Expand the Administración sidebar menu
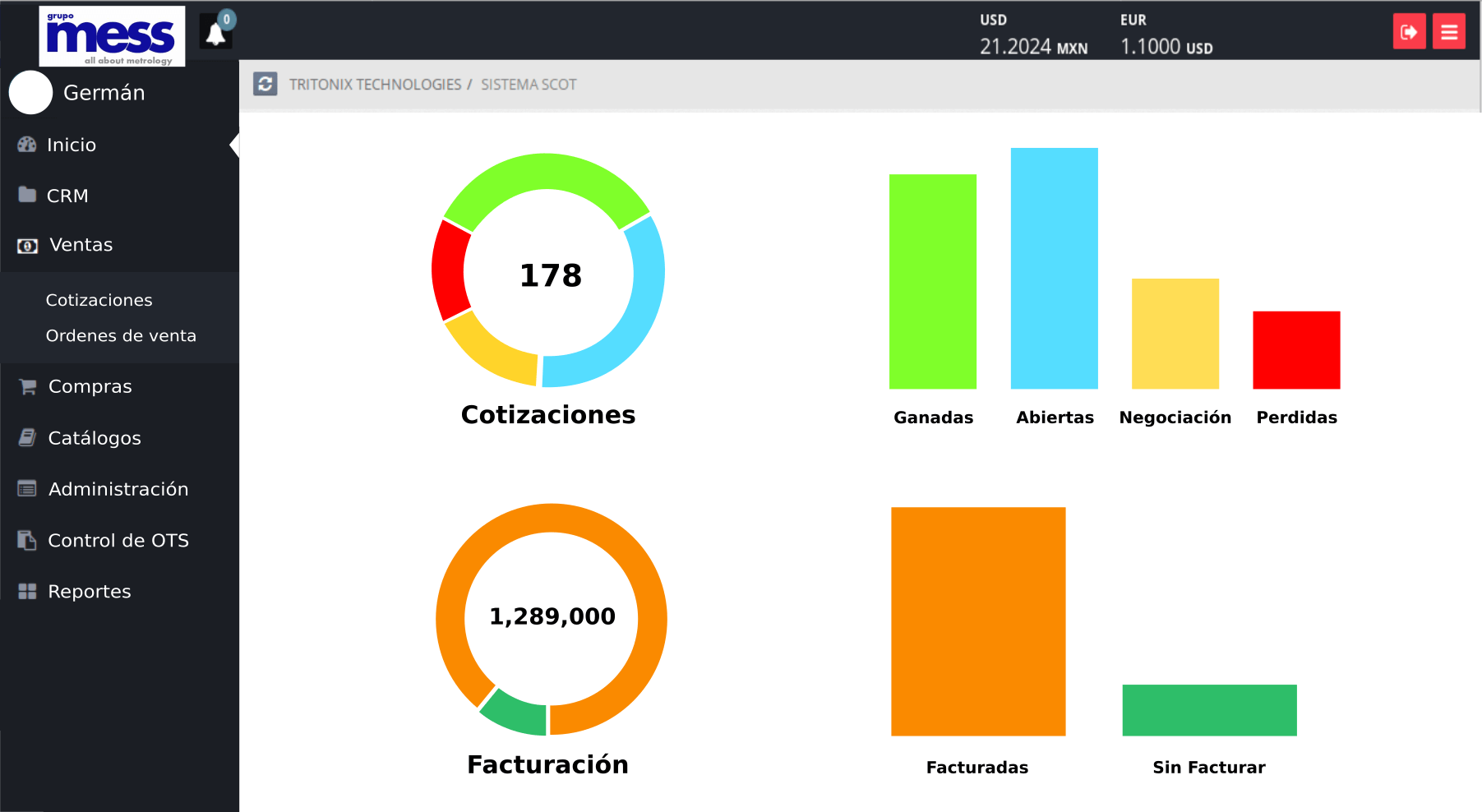The height and width of the screenshot is (812, 1482). (118, 489)
